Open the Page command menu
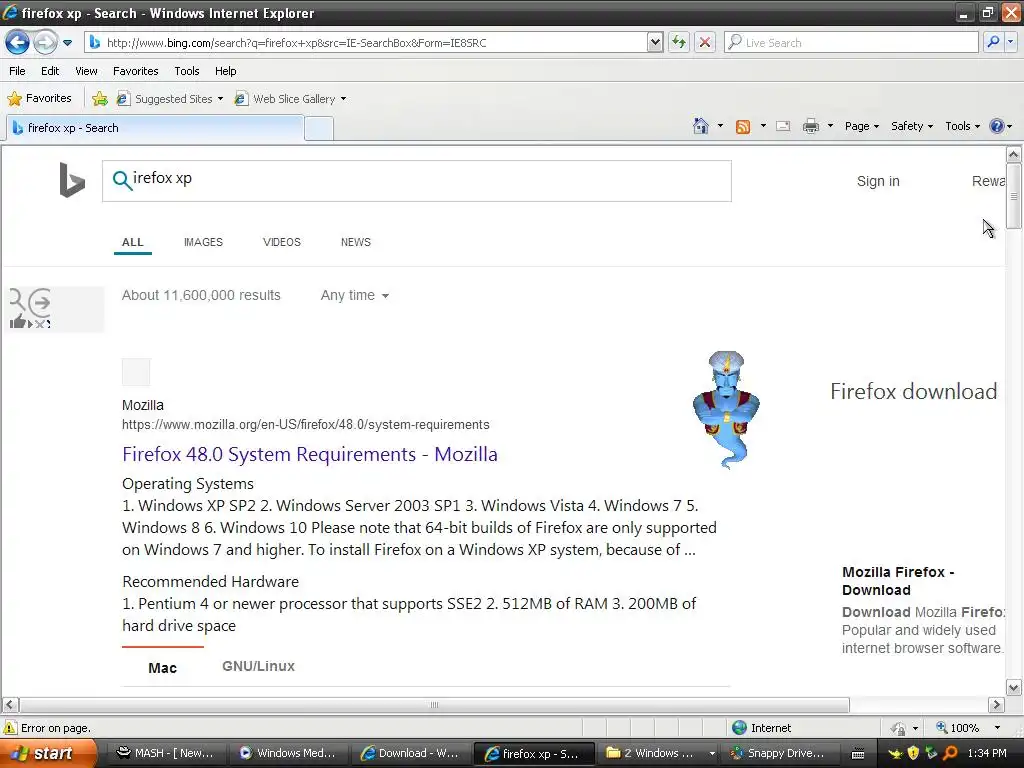The height and width of the screenshot is (768, 1024). (861, 126)
